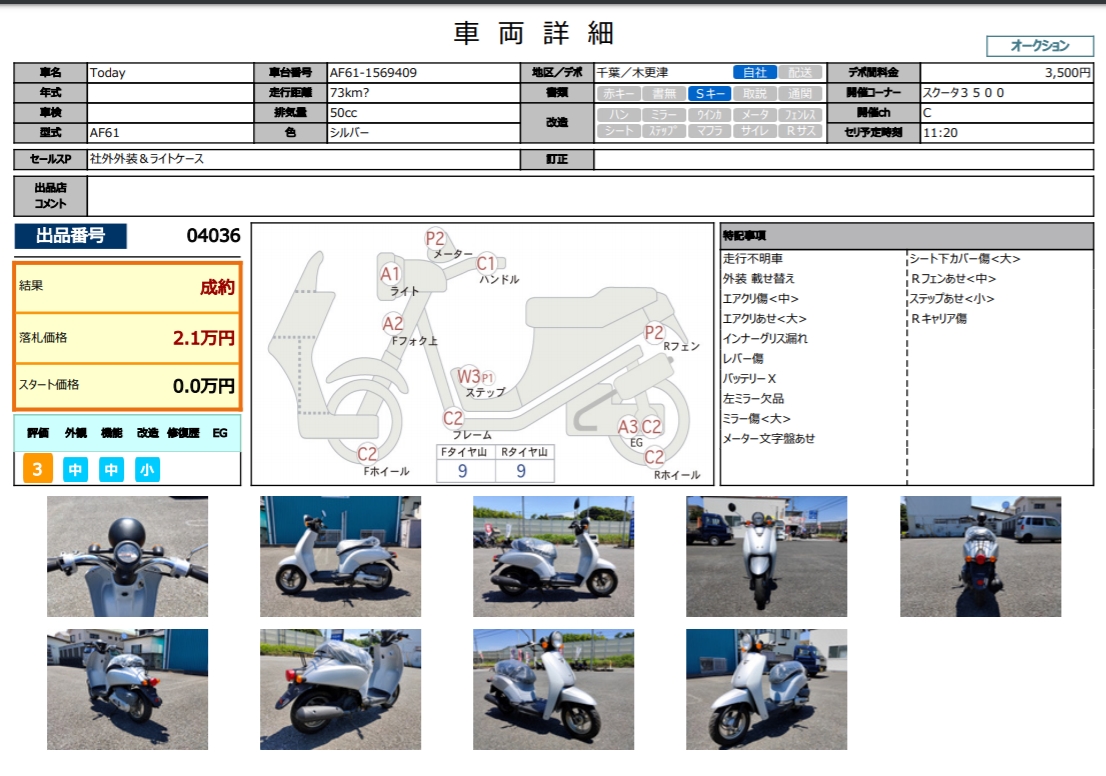Click the winning bid price 2.1万円
Image resolution: width=1106 pixels, height=776 pixels.
point(204,338)
